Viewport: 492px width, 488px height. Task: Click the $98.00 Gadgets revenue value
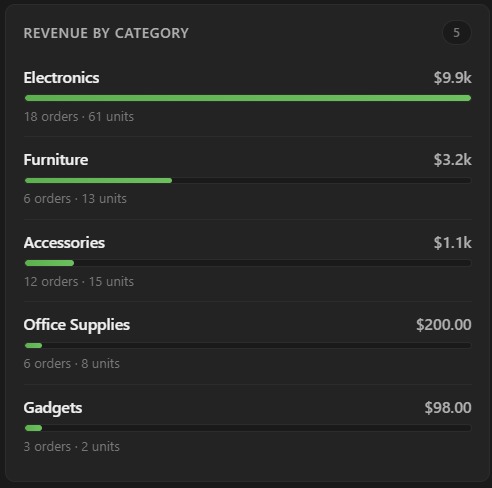pyautogui.click(x=448, y=408)
